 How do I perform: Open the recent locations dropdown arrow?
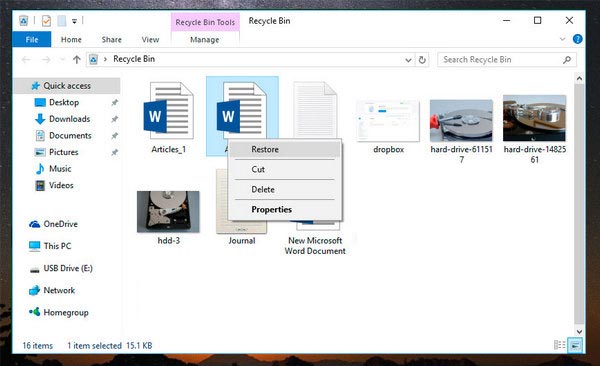pos(62,60)
